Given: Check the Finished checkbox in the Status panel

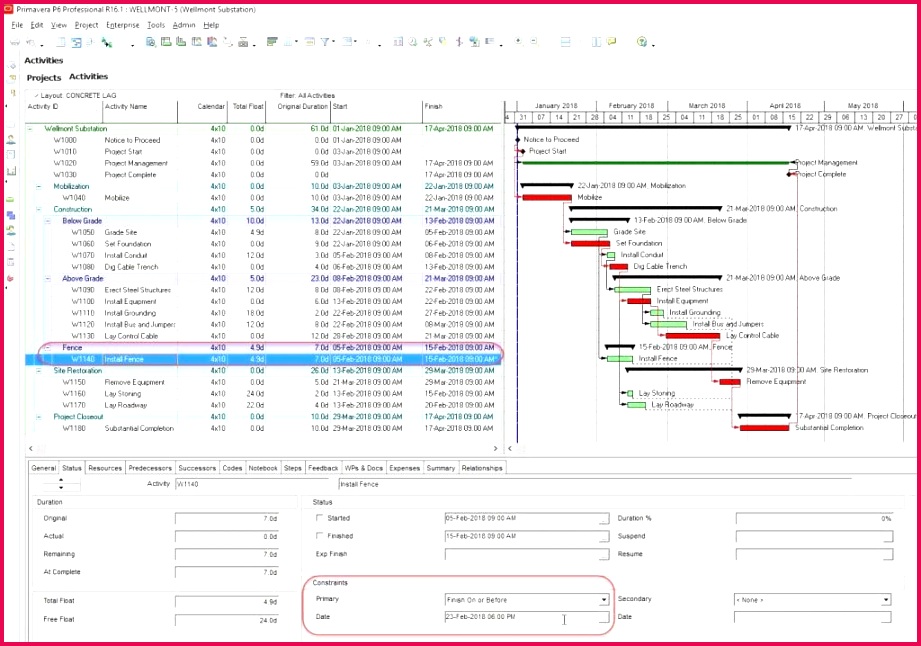Looking at the screenshot, I should 320,536.
